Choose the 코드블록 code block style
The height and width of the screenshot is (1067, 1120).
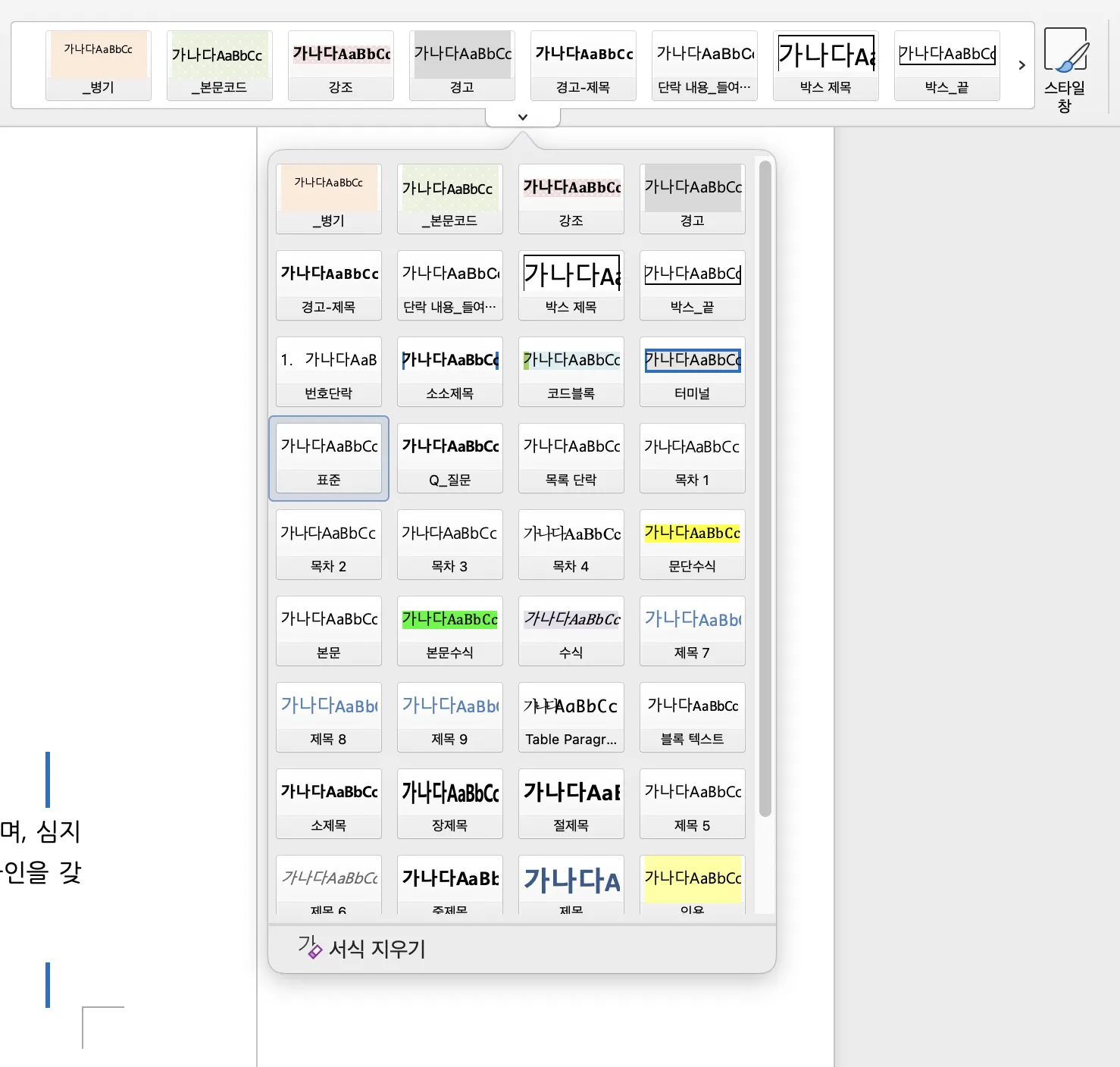(x=571, y=372)
